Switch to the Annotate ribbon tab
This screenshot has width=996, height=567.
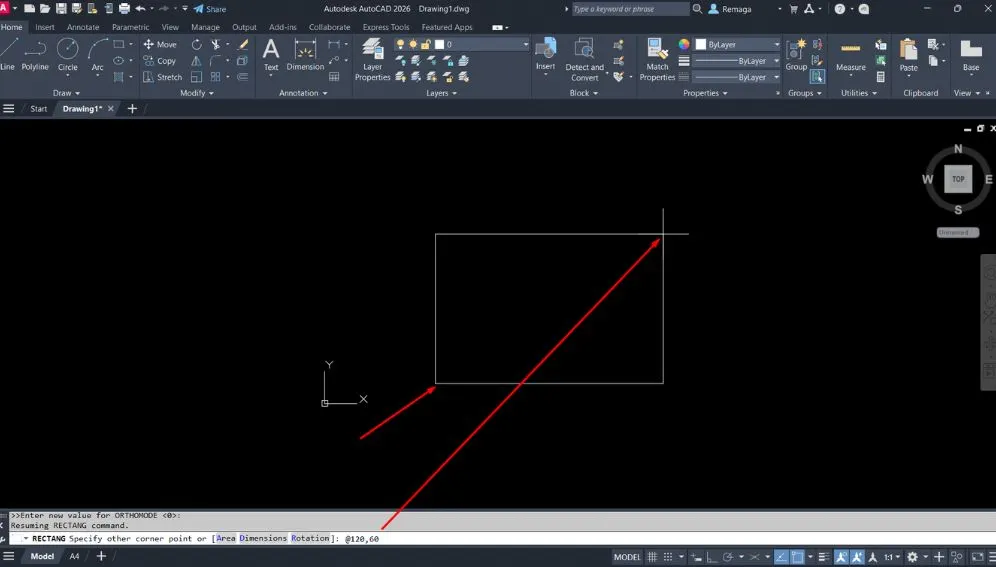click(x=83, y=27)
